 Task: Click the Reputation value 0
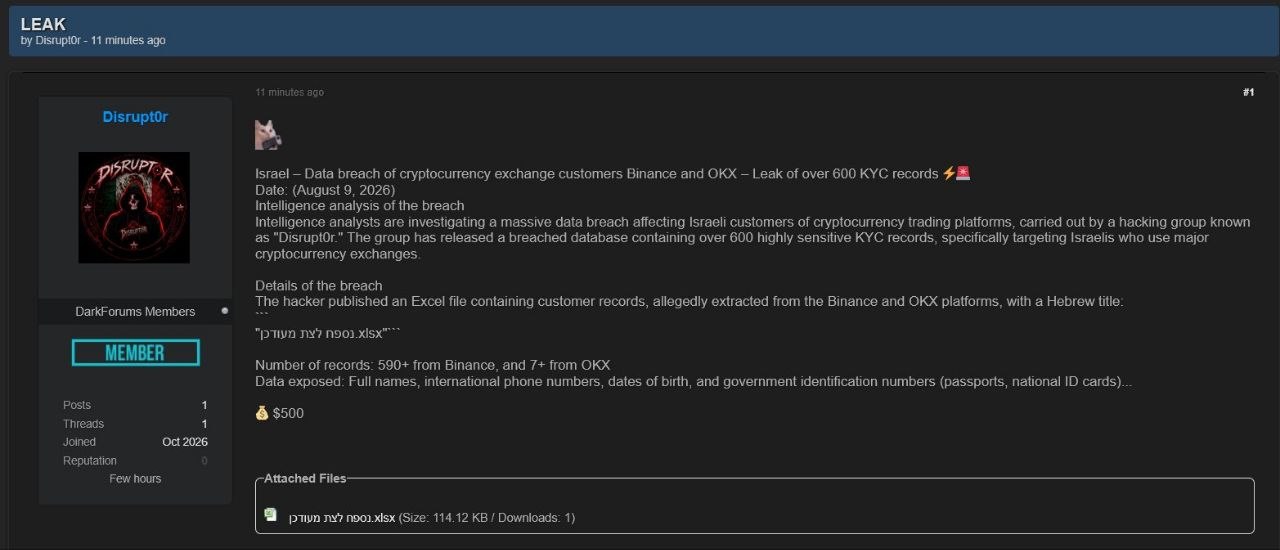coord(204,461)
